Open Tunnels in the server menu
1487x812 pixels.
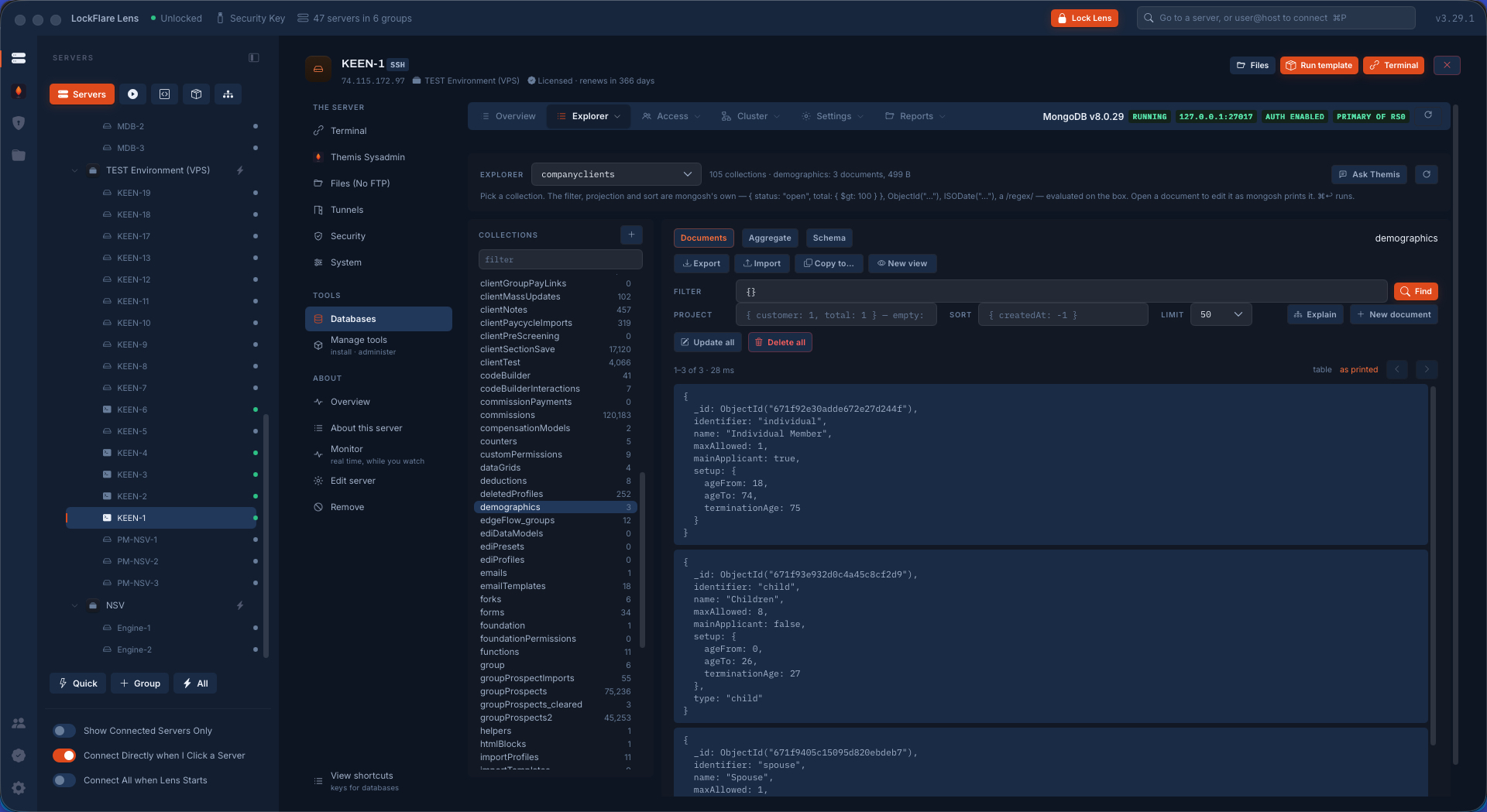346,210
